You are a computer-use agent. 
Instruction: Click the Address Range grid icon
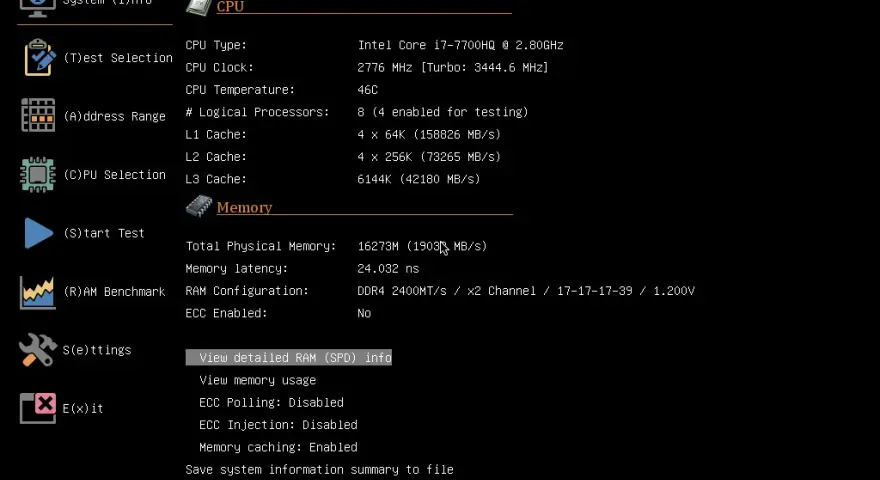(x=38, y=115)
